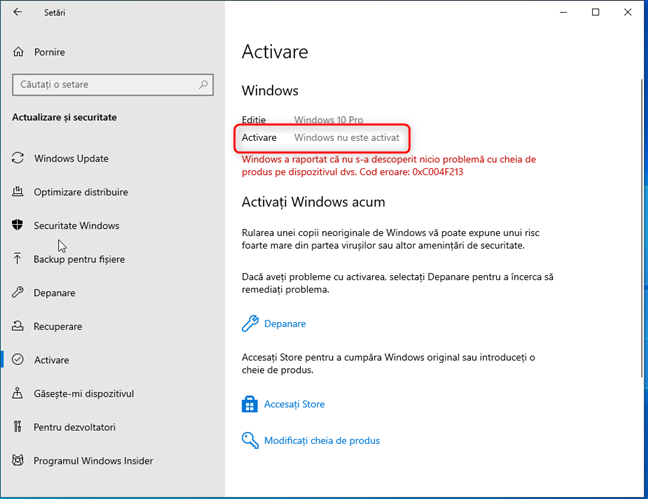Maximize the Setări window

pos(596,12)
